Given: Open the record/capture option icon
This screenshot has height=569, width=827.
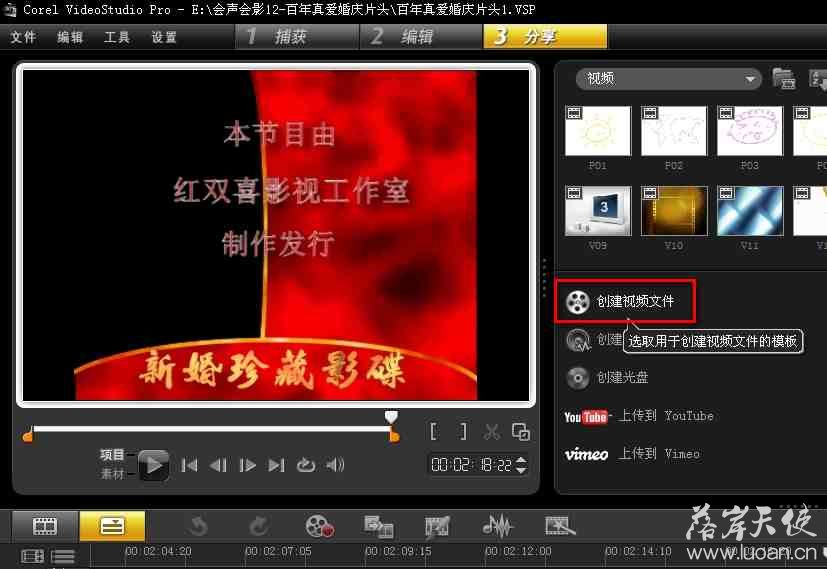Looking at the screenshot, I should pos(319,525).
